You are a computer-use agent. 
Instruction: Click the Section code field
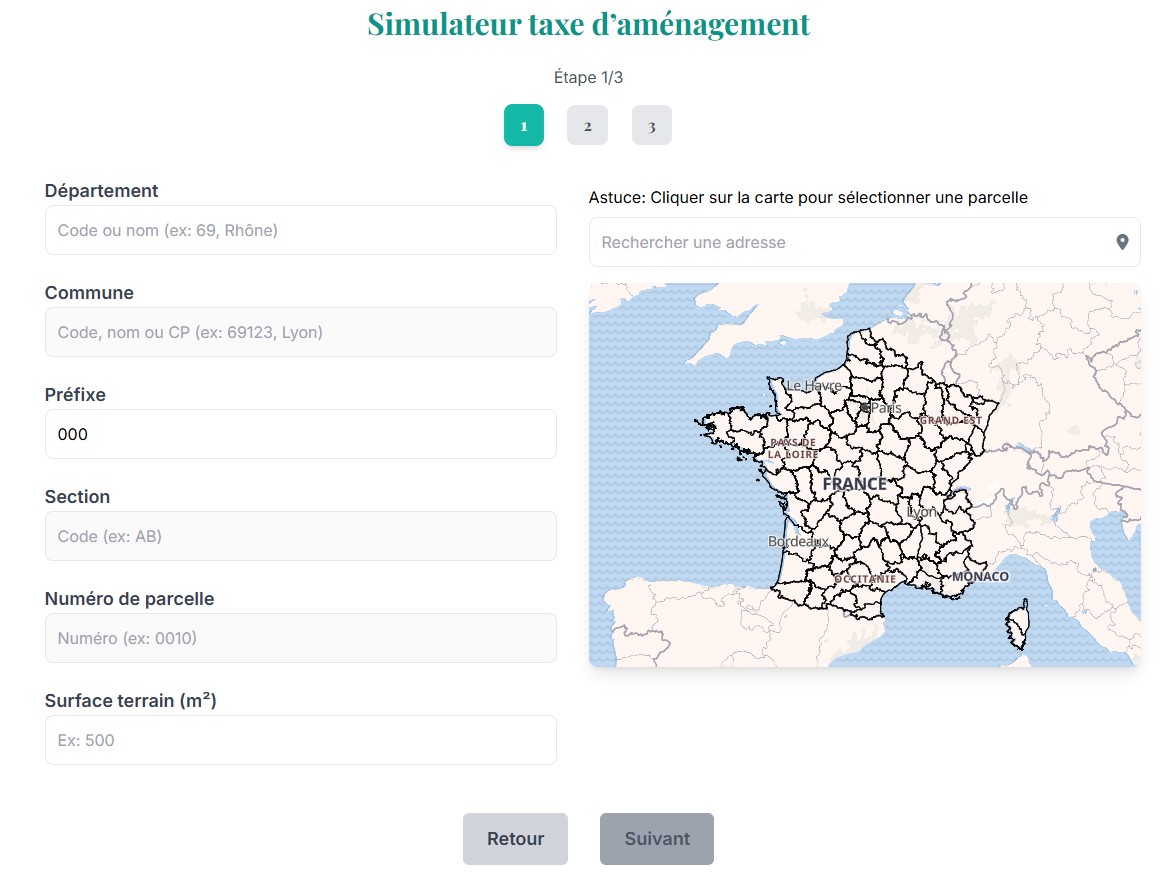coord(300,536)
